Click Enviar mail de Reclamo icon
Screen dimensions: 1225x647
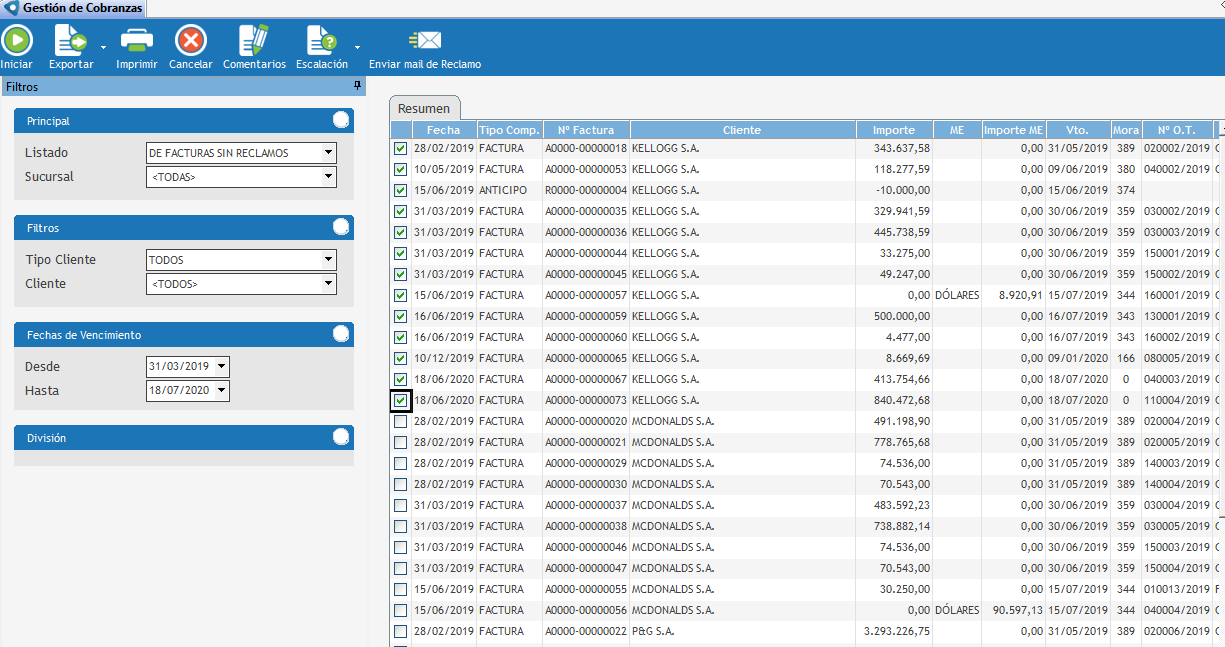(425, 41)
